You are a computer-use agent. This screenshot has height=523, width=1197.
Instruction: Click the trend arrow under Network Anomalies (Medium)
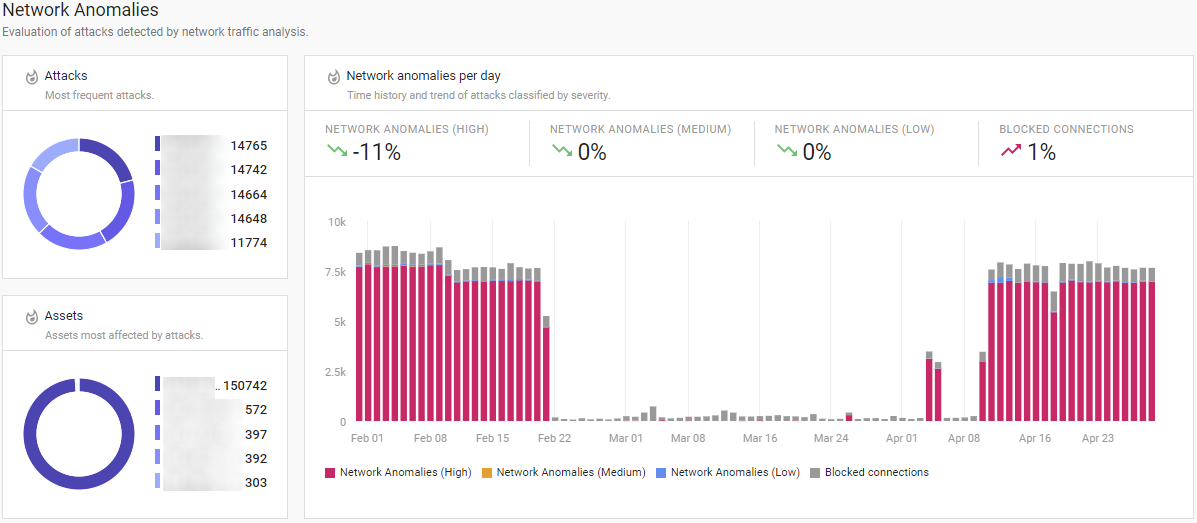coord(561,151)
